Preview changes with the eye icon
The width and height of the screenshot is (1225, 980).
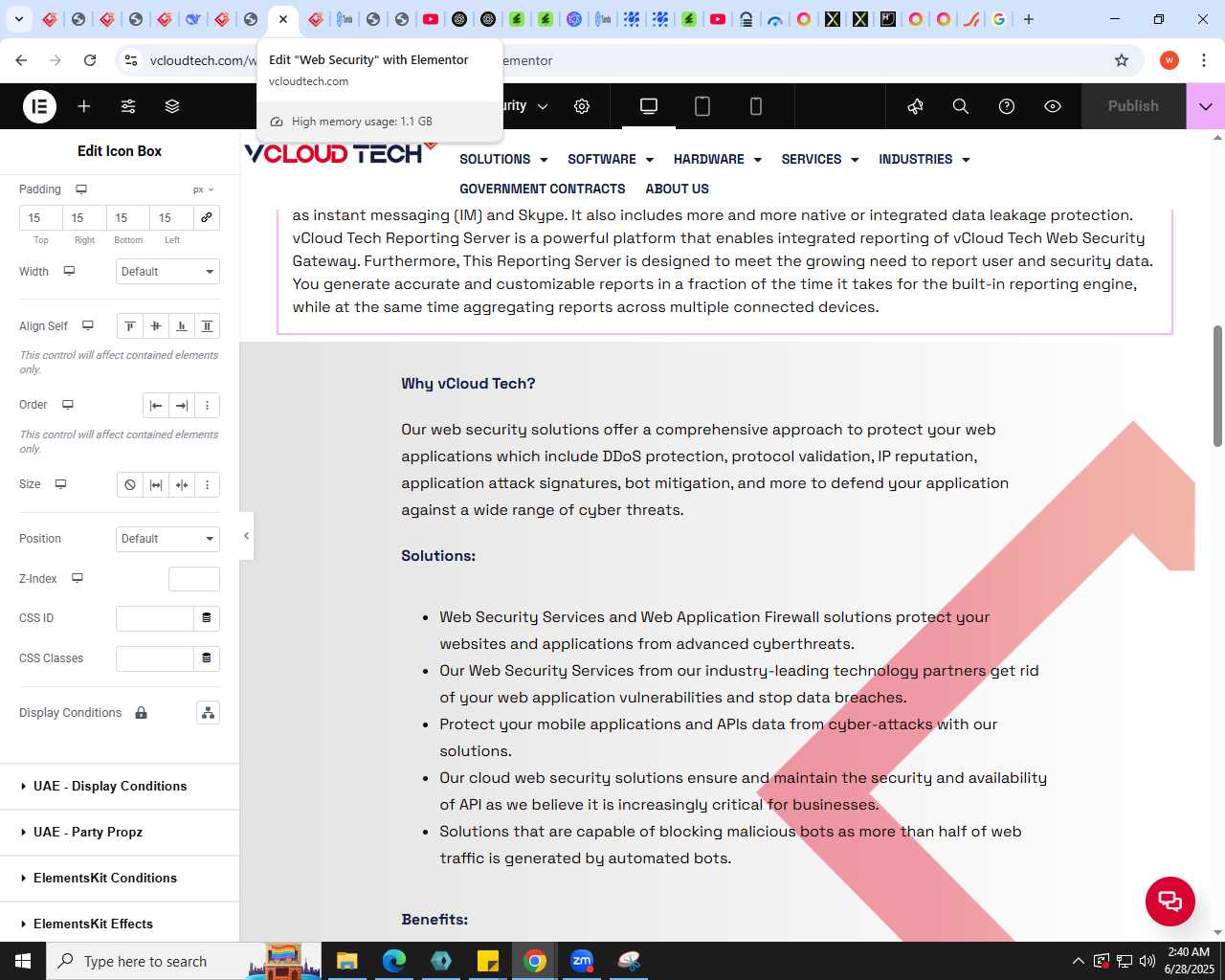tap(1053, 106)
